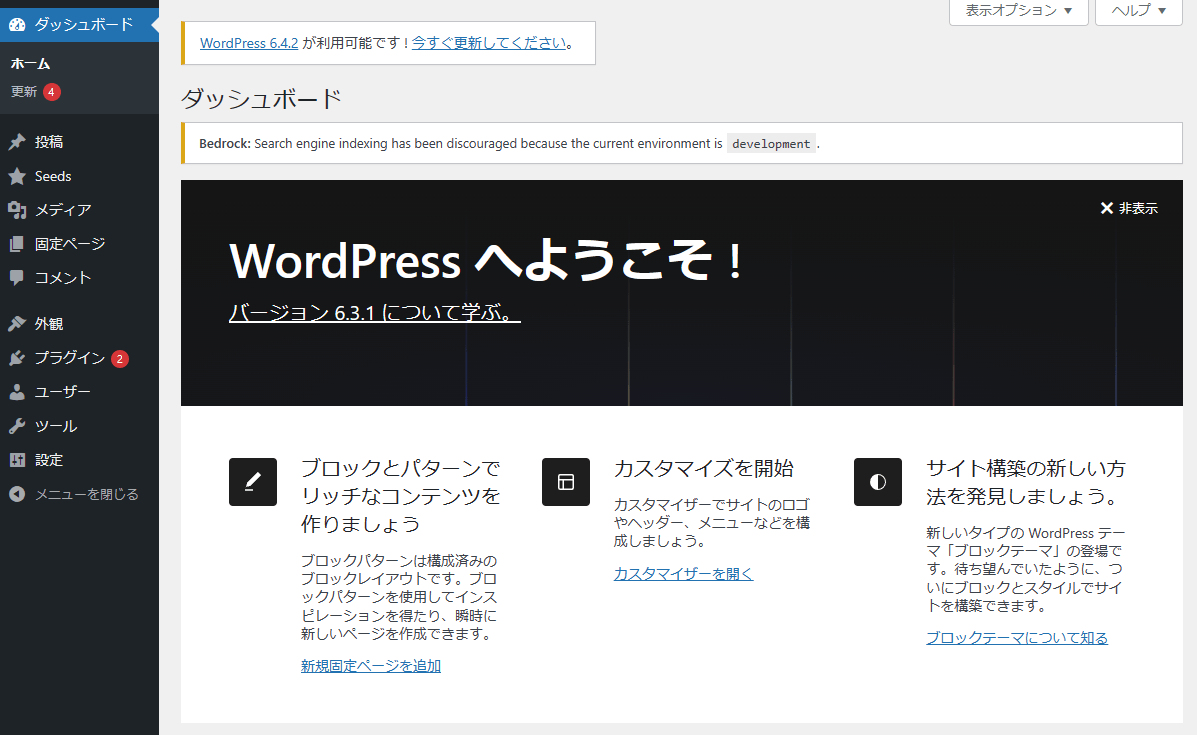Image resolution: width=1197 pixels, height=735 pixels.
Task: Click the カスタマイザーを開く link
Action: (x=683, y=573)
